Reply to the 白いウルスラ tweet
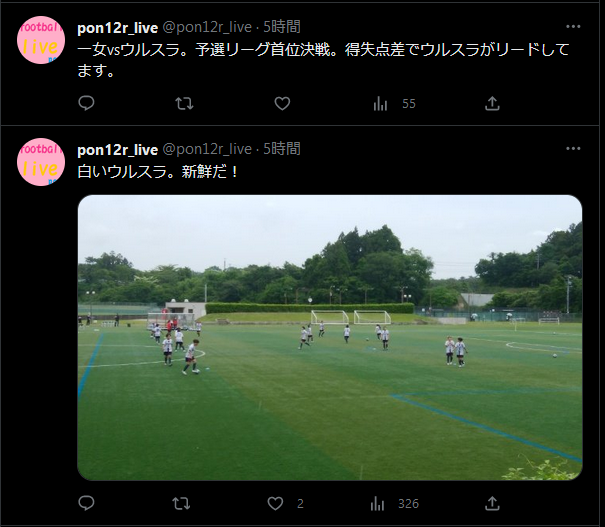 point(86,503)
